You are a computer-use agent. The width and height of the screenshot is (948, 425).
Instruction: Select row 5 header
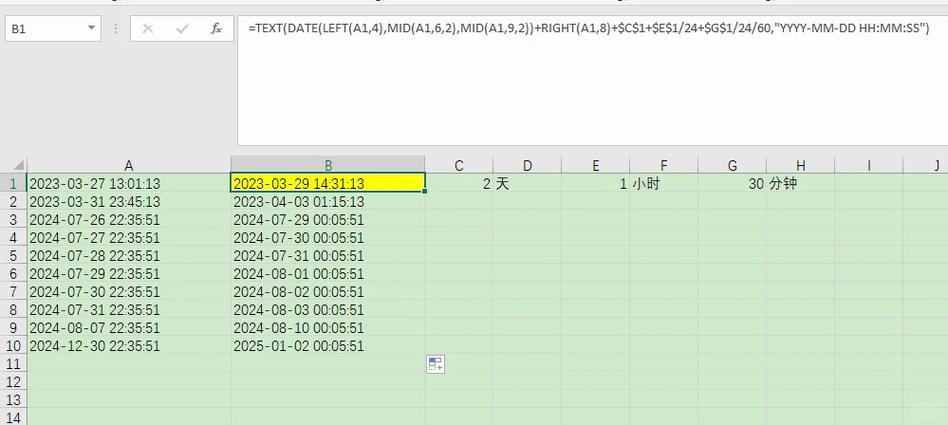[x=13, y=256]
